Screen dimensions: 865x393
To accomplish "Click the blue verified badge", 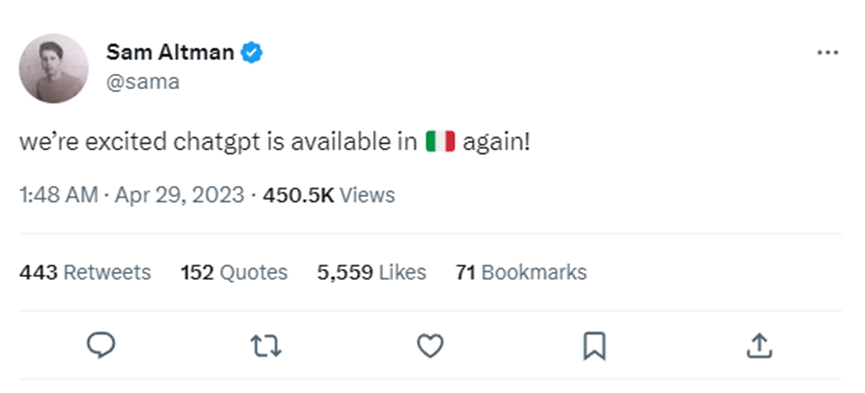I will pos(252,53).
